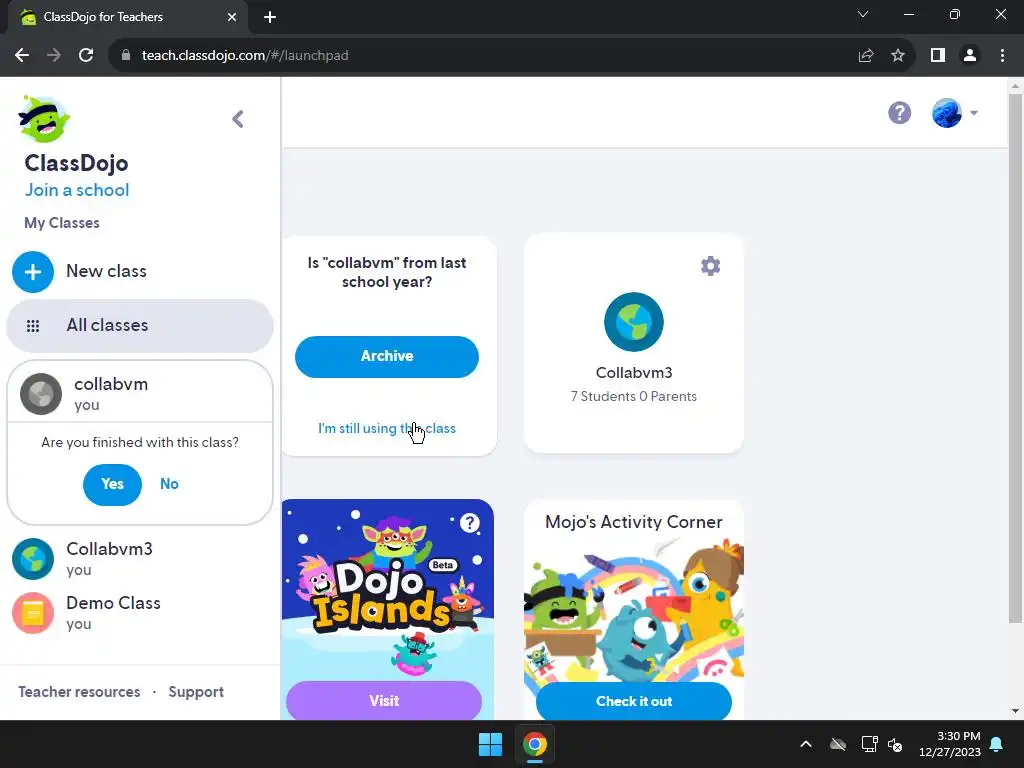Click the grey collabvm class avatar
Screen dimensions: 1024x768
40,394
